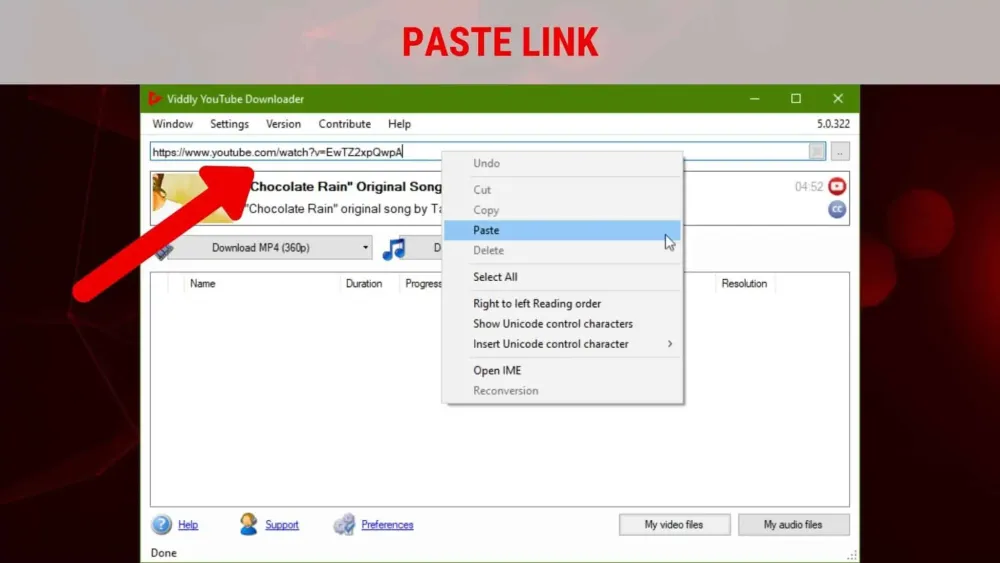The height and width of the screenshot is (563, 1000).
Task: Follow the Support link
Action: pyautogui.click(x=282, y=525)
